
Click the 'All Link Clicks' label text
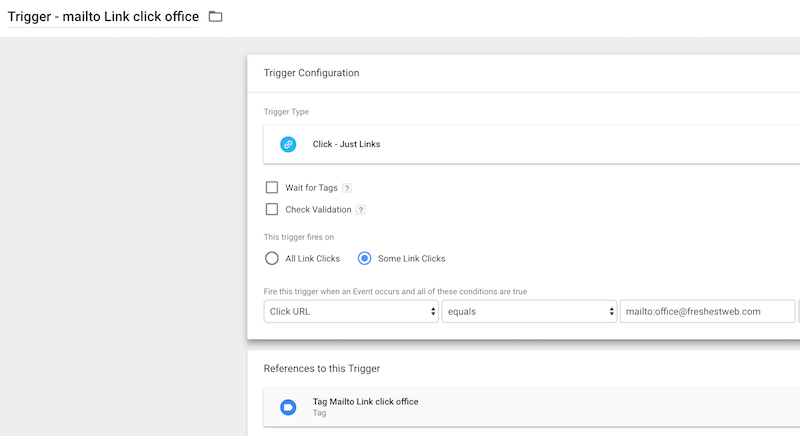click(313, 259)
